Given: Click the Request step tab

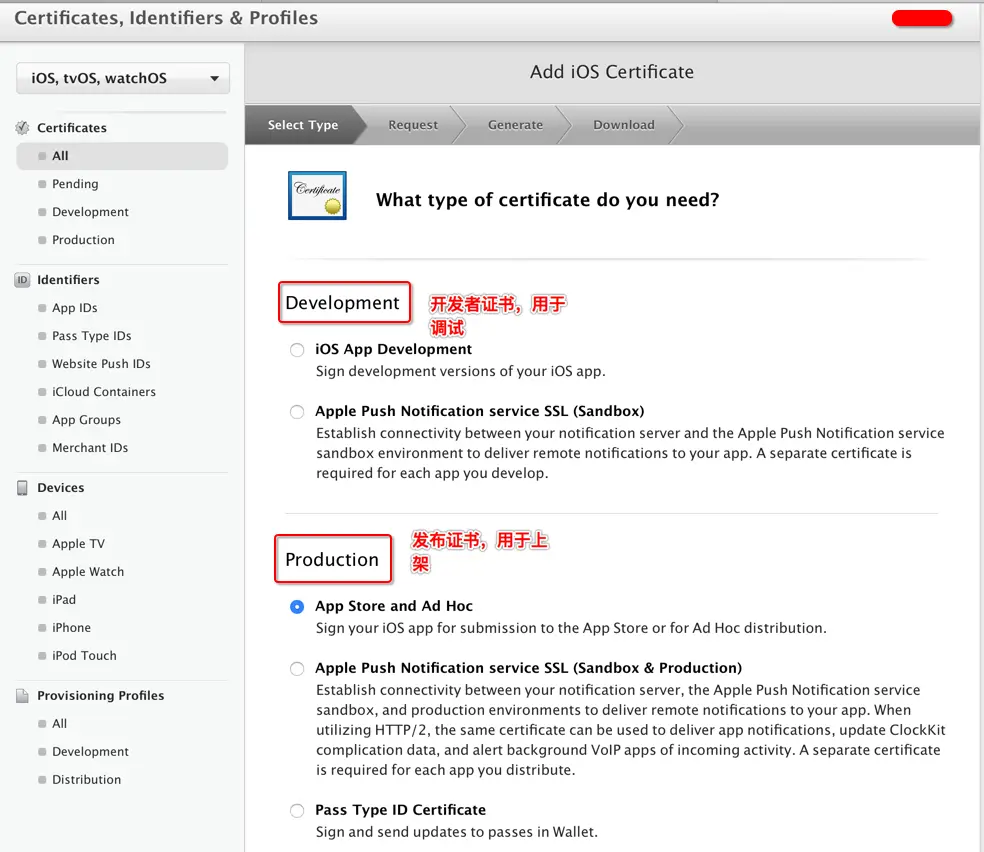Looking at the screenshot, I should (413, 125).
